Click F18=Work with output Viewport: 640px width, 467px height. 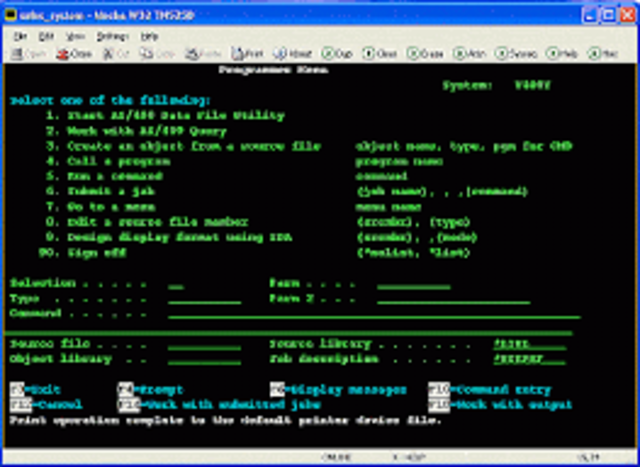500,405
